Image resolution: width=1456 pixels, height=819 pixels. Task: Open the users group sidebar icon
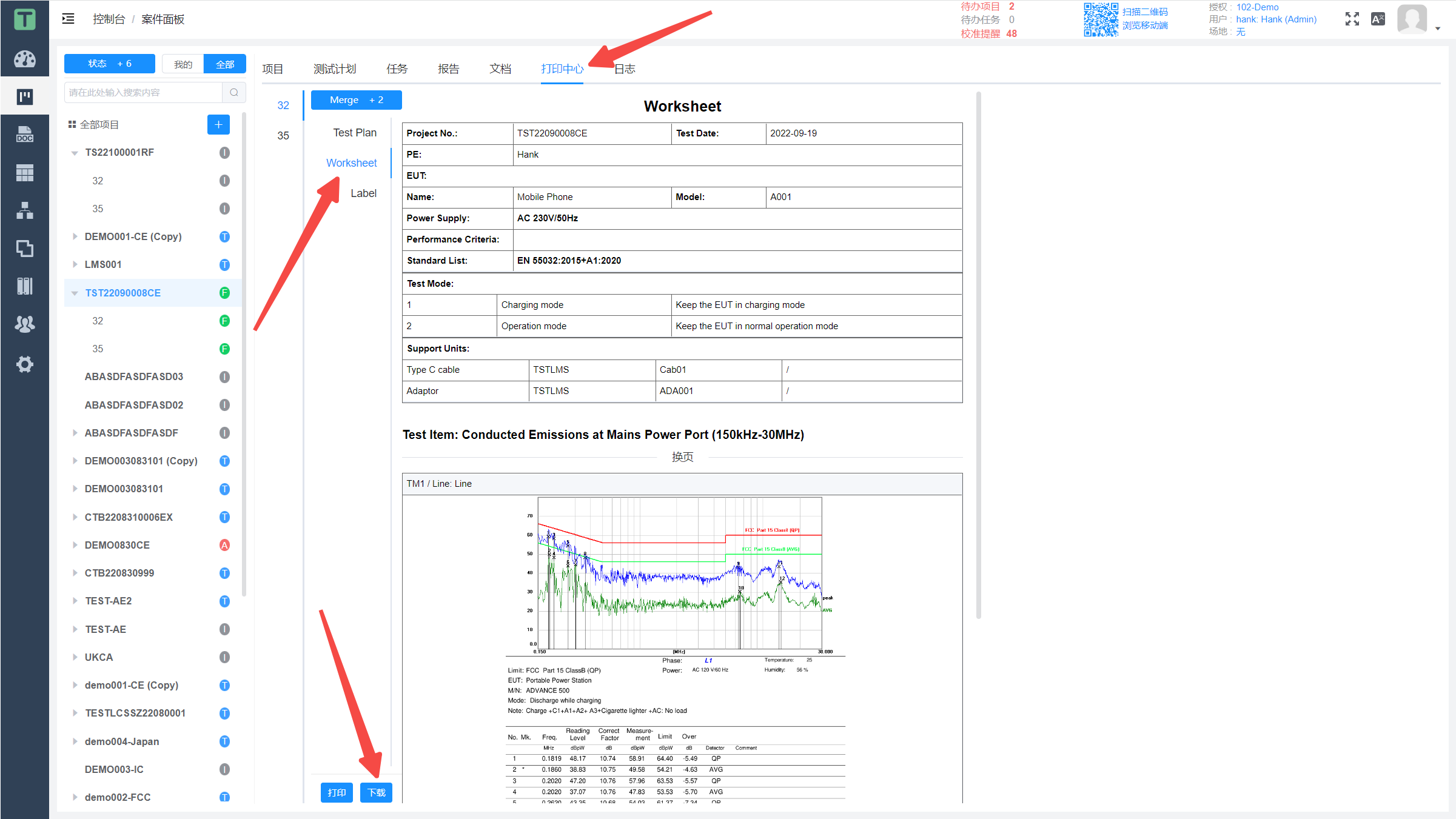[x=25, y=324]
